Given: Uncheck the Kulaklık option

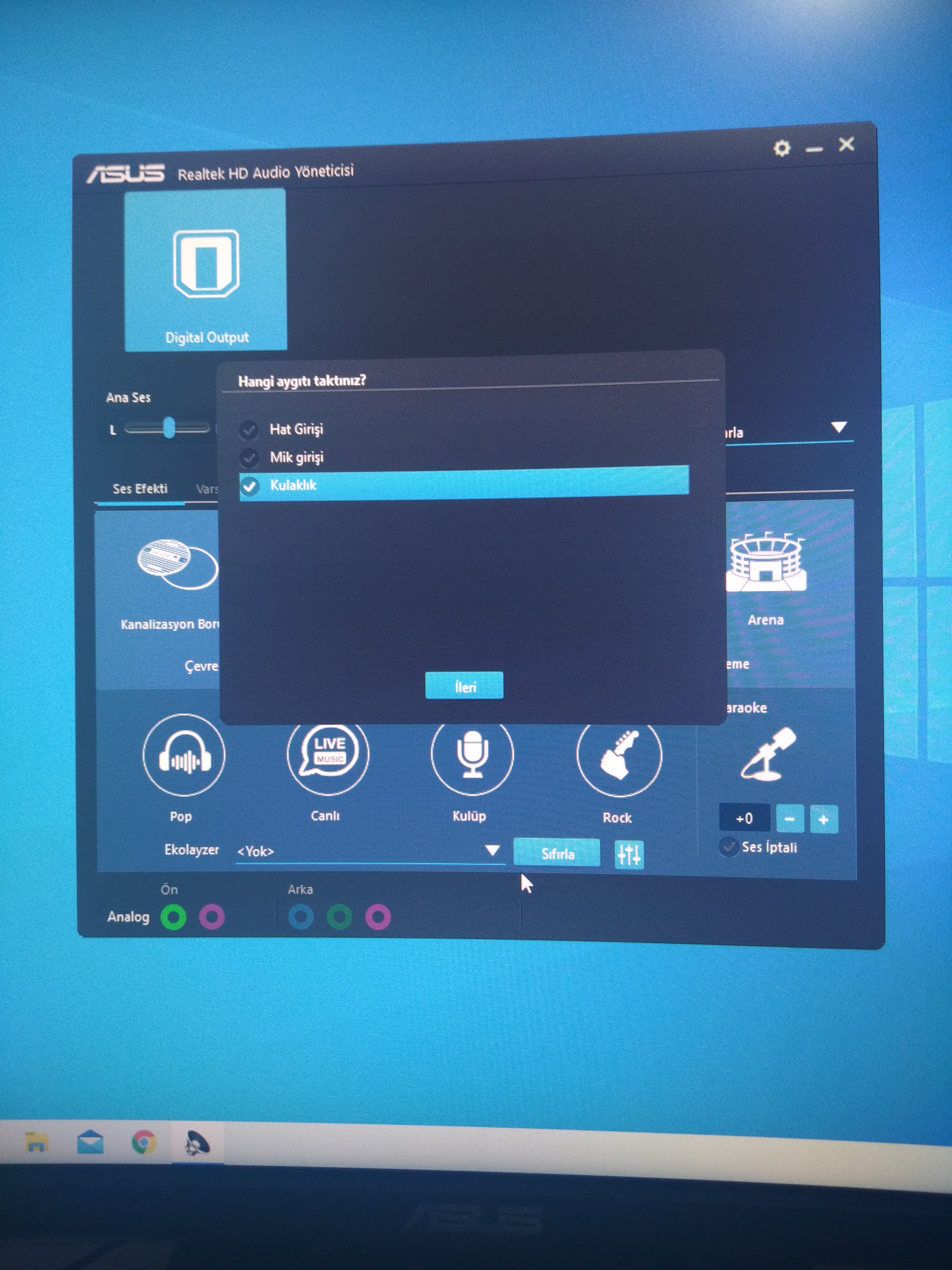Looking at the screenshot, I should click(x=250, y=486).
